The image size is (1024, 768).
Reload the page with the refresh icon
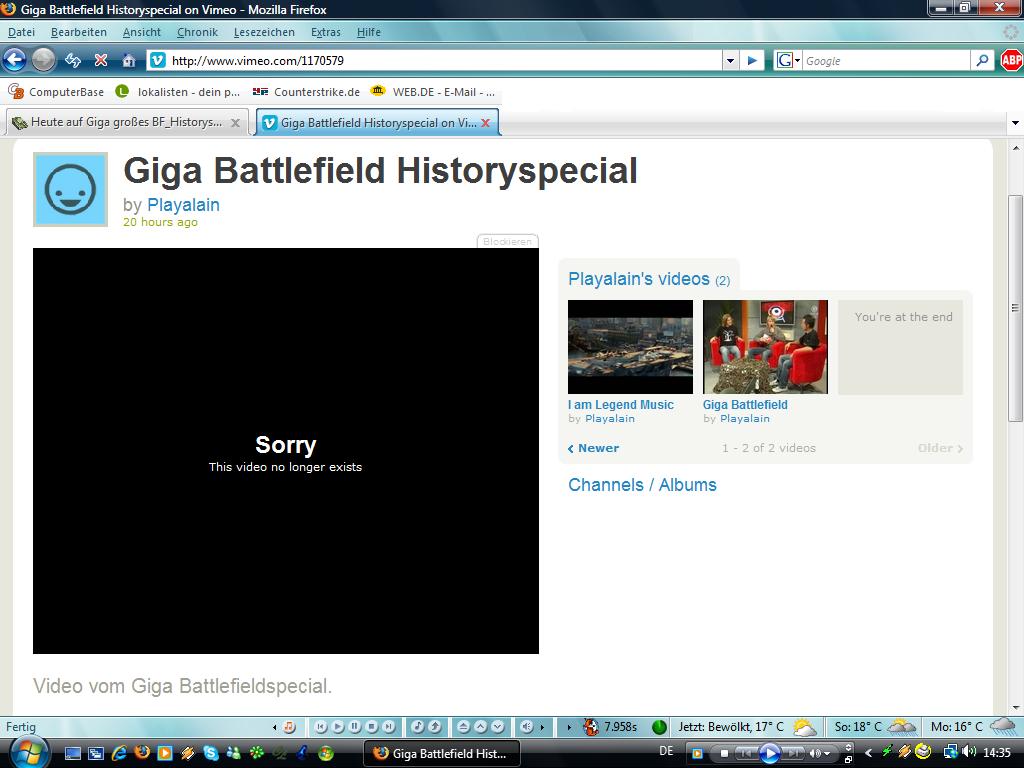(x=72, y=61)
